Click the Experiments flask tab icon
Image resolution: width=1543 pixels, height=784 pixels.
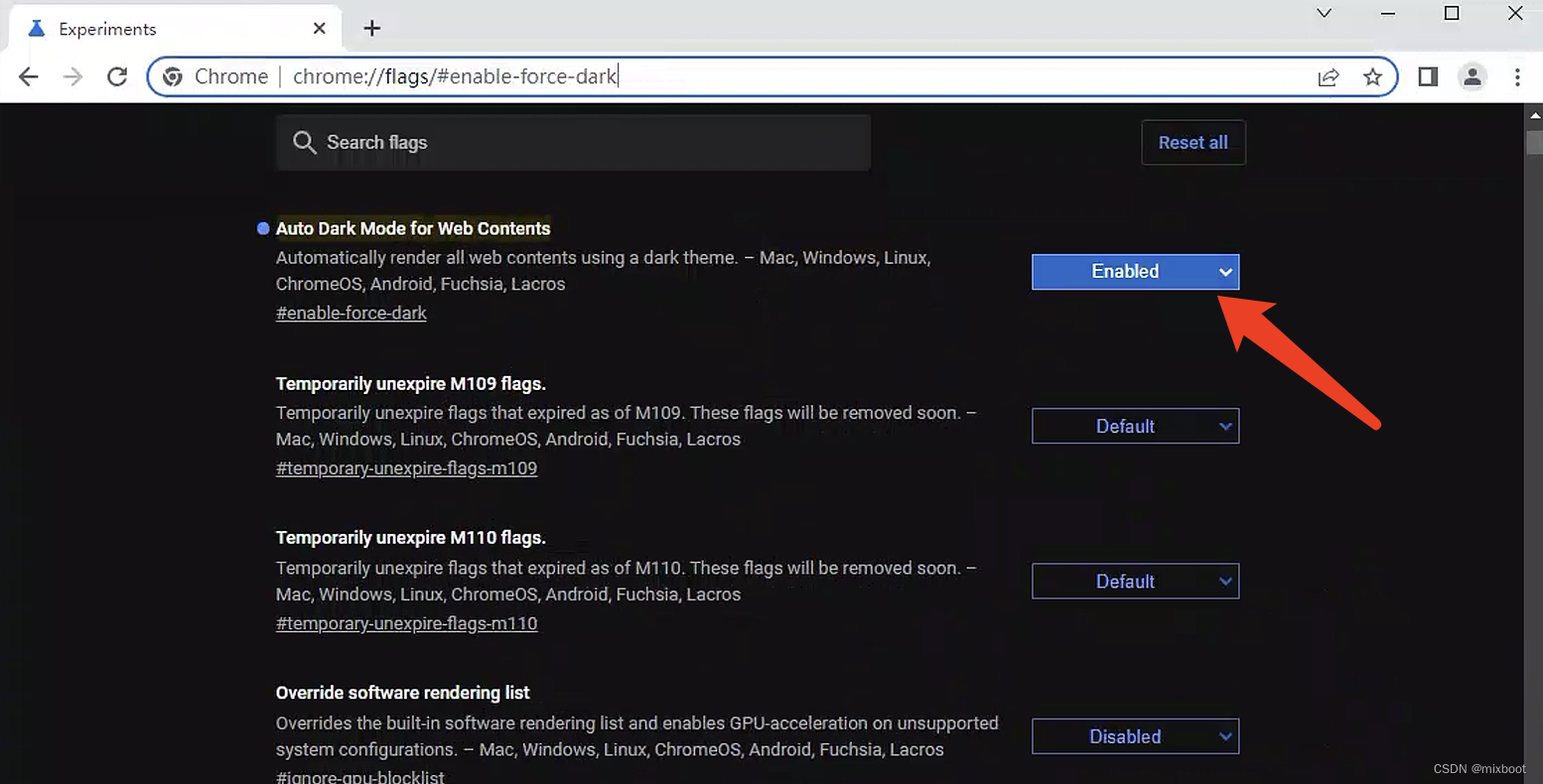click(x=37, y=28)
